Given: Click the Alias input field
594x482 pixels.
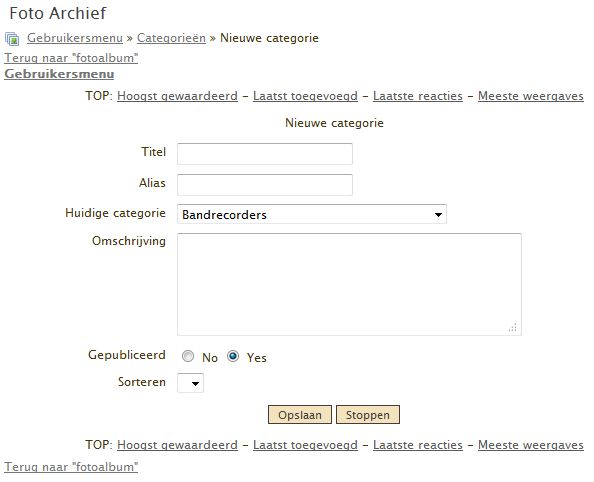Looking at the screenshot, I should tap(265, 185).
